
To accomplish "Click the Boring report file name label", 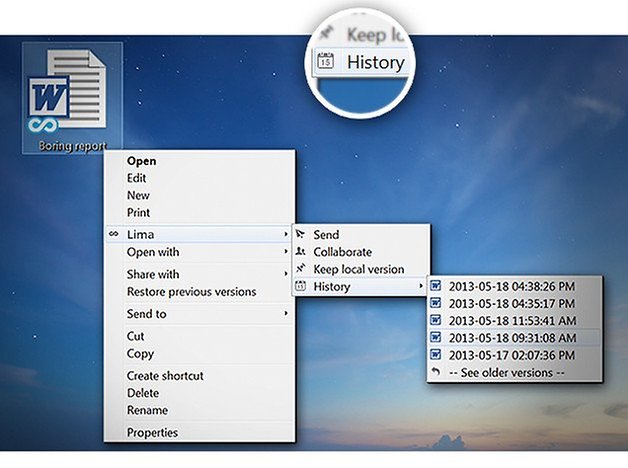I will [72, 146].
